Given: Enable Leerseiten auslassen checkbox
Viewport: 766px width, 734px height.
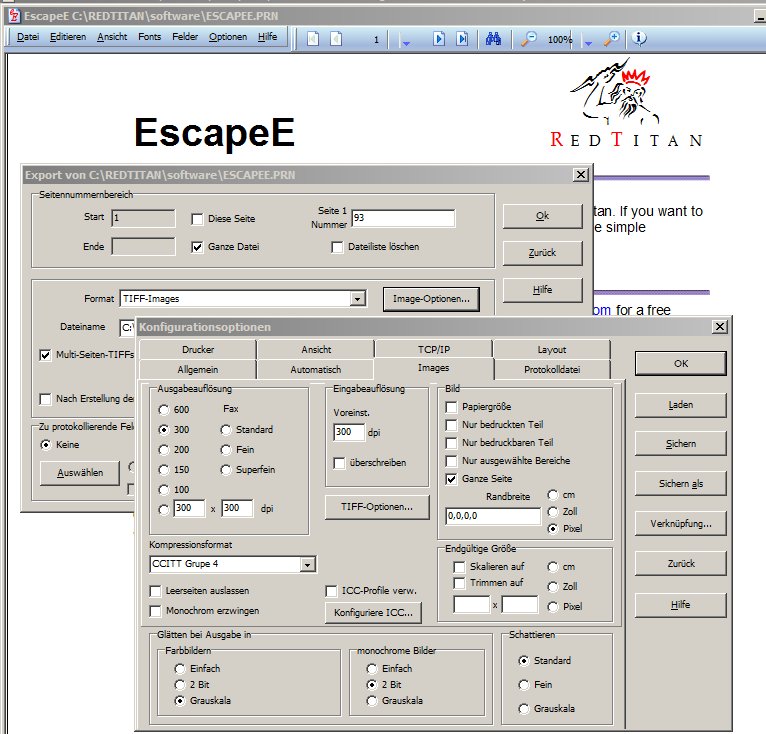Looking at the screenshot, I should tap(155, 591).
